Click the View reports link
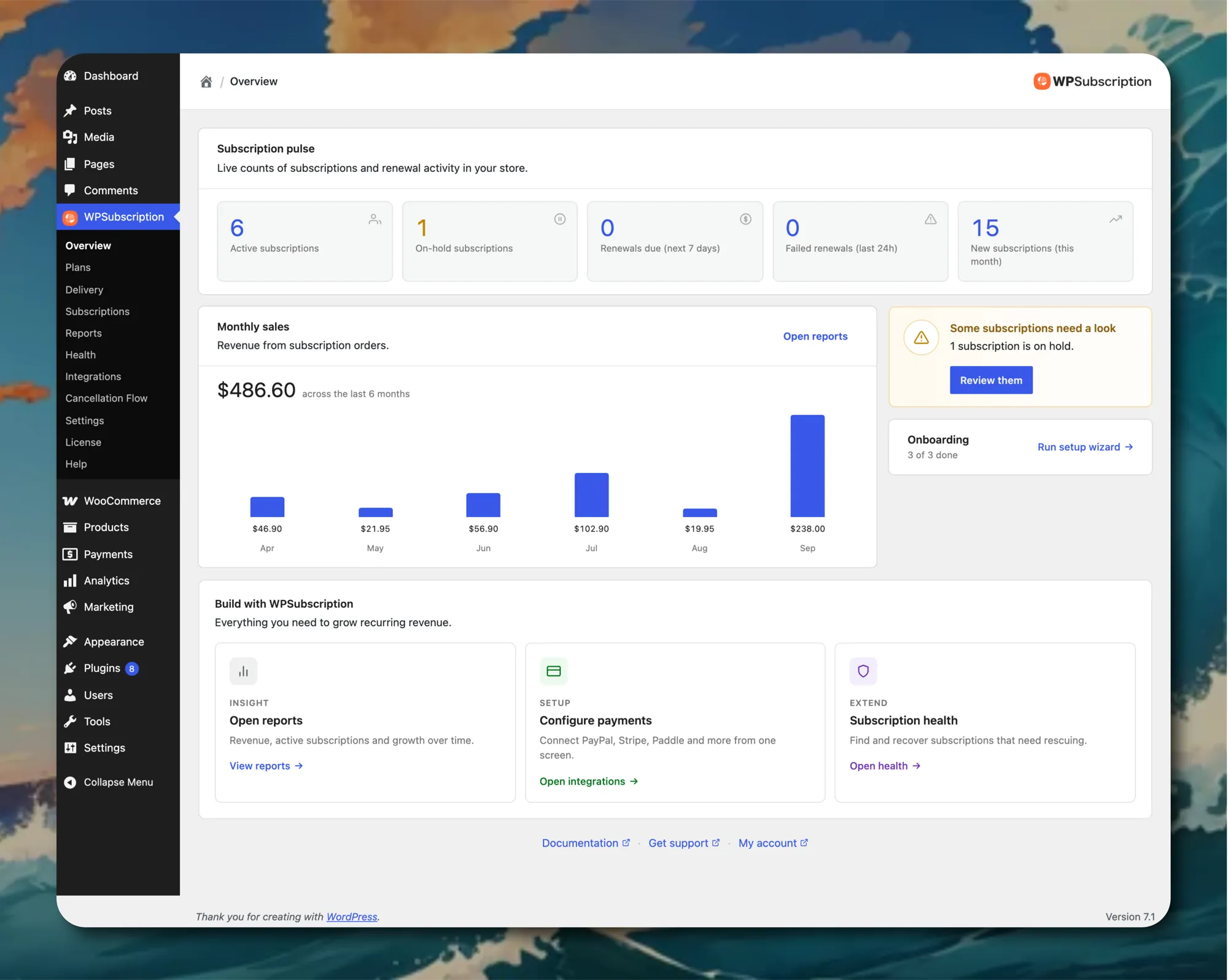Viewport: 1228px width, 980px height. point(266,766)
